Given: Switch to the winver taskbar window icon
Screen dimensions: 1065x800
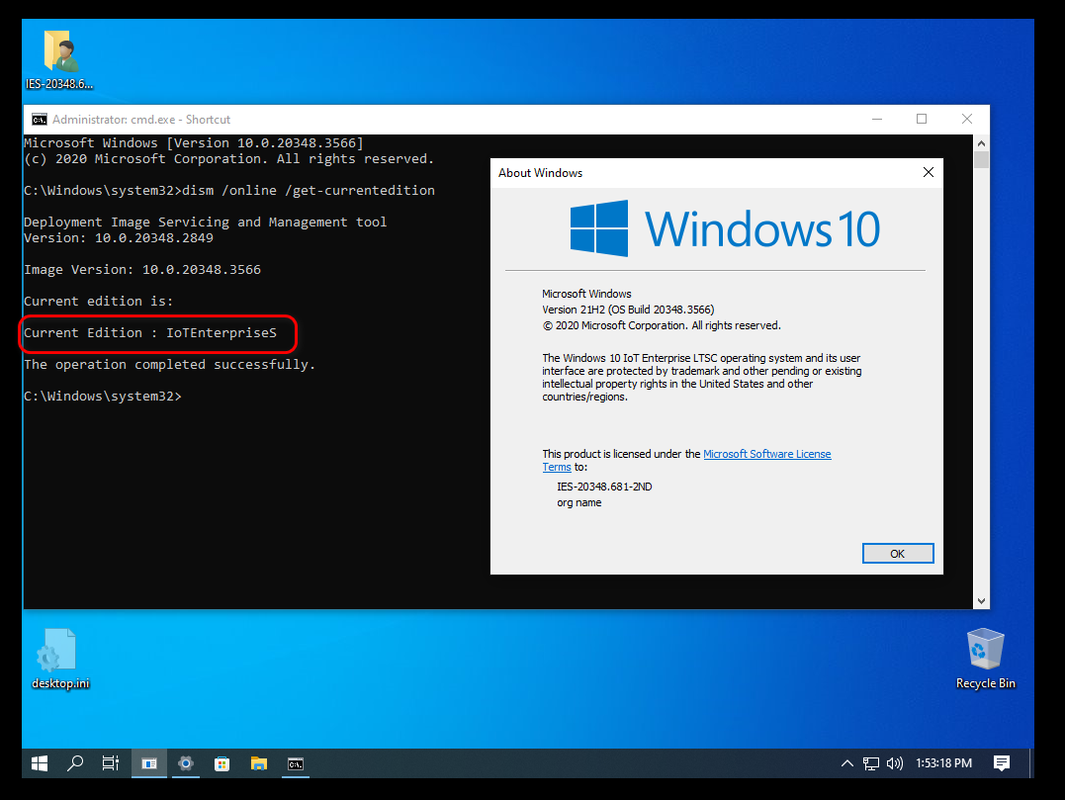Looking at the screenshot, I should point(149,763).
